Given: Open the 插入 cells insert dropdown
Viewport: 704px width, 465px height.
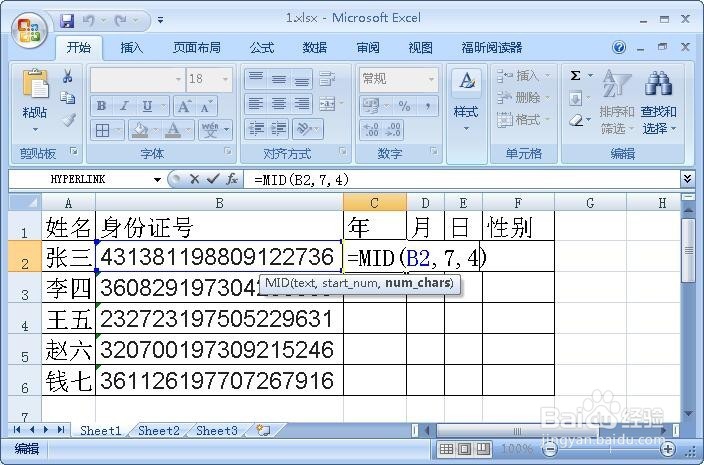Looking at the screenshot, I should click(524, 76).
